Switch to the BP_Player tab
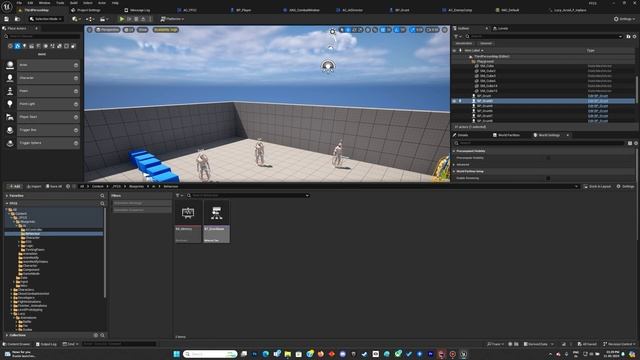640x360 pixels. (x=243, y=10)
